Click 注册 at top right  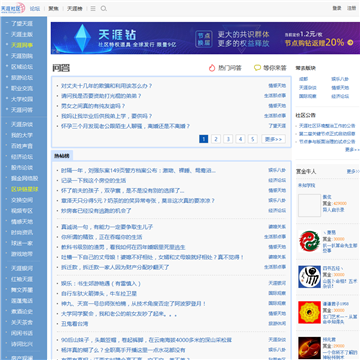351,8
